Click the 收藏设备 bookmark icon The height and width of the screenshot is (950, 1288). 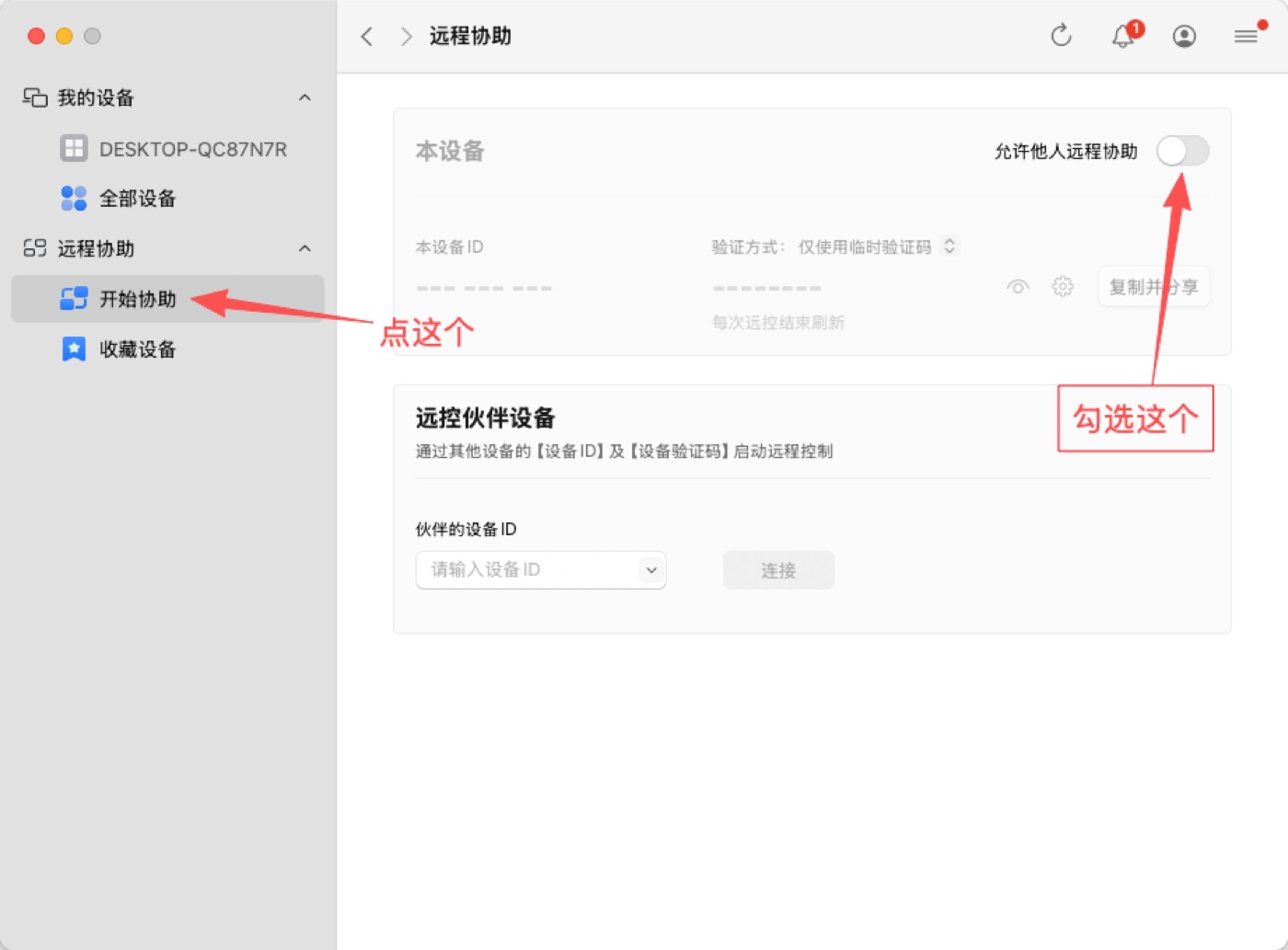tap(74, 349)
